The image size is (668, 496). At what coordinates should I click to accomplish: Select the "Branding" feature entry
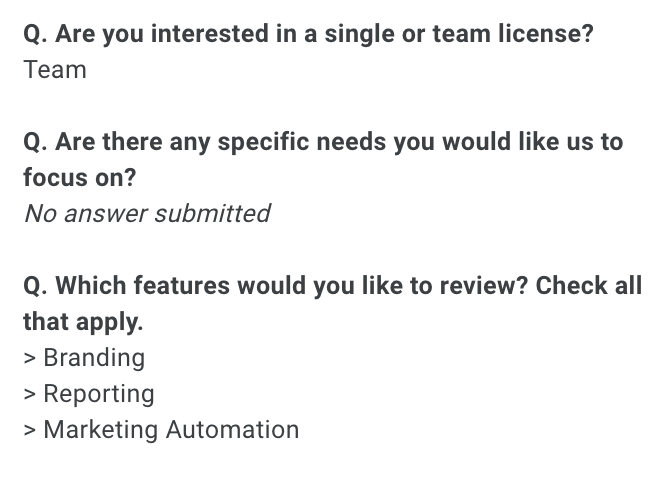coord(94,358)
